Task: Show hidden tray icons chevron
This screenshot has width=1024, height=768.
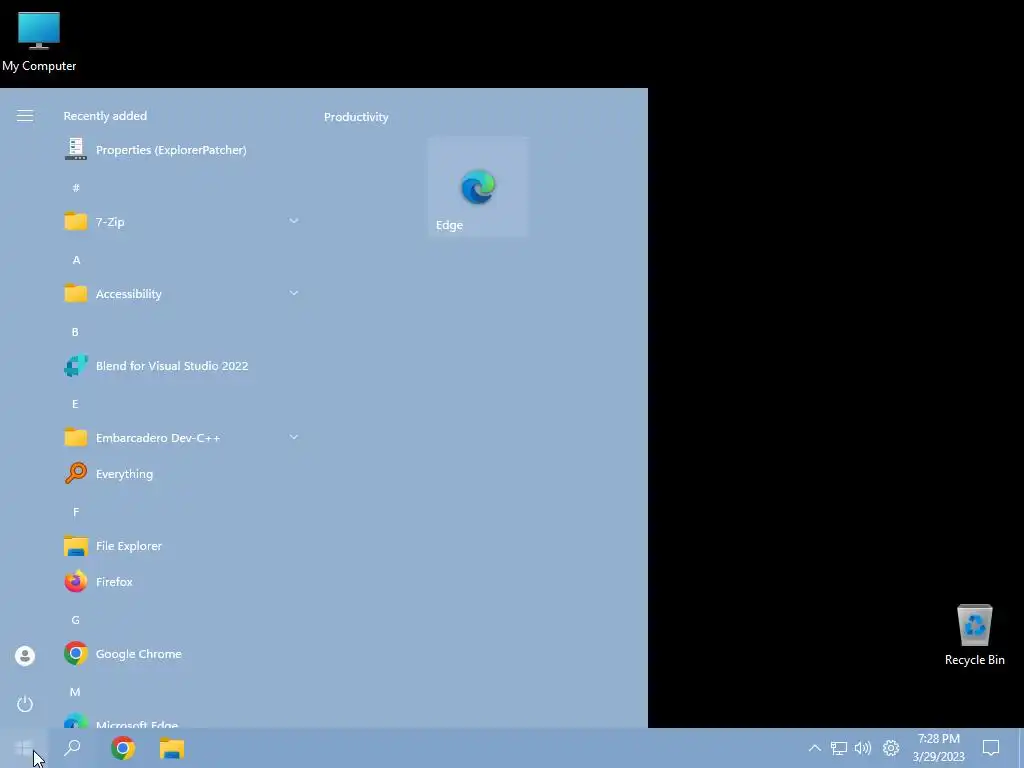Action: tap(814, 748)
